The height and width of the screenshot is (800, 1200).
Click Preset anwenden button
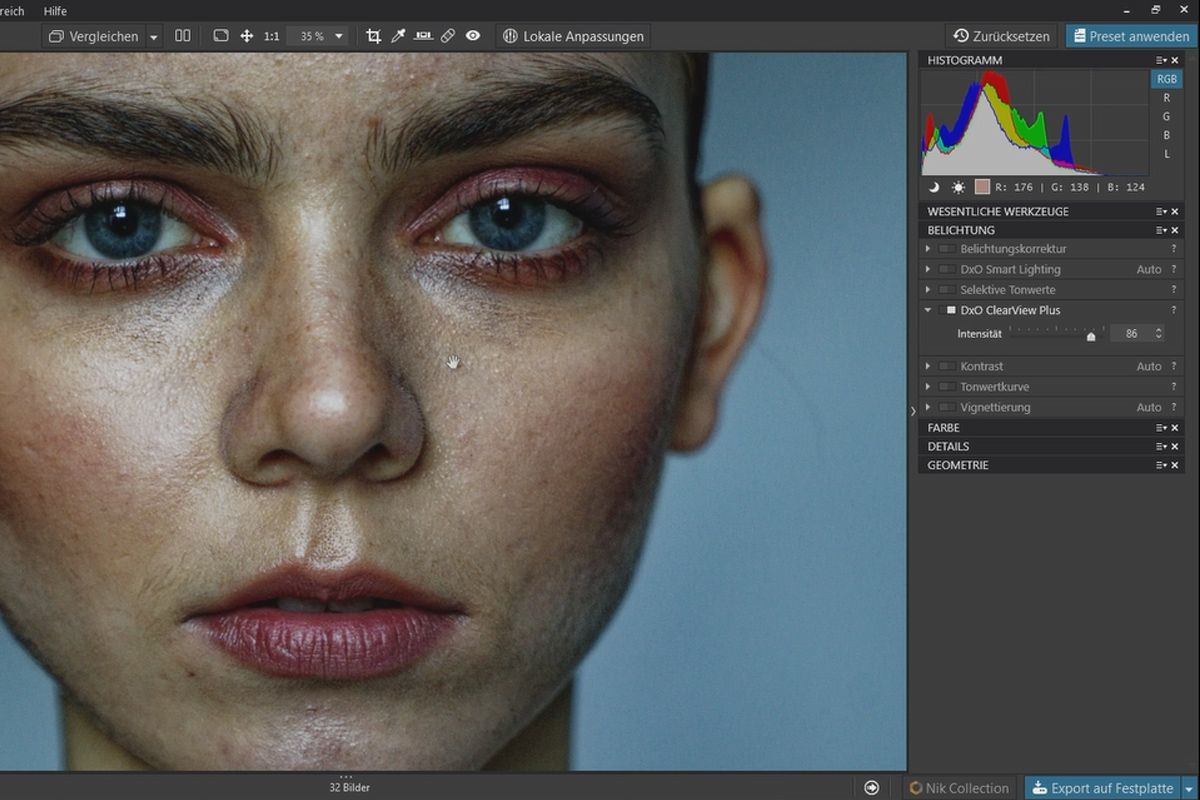[x=1132, y=36]
